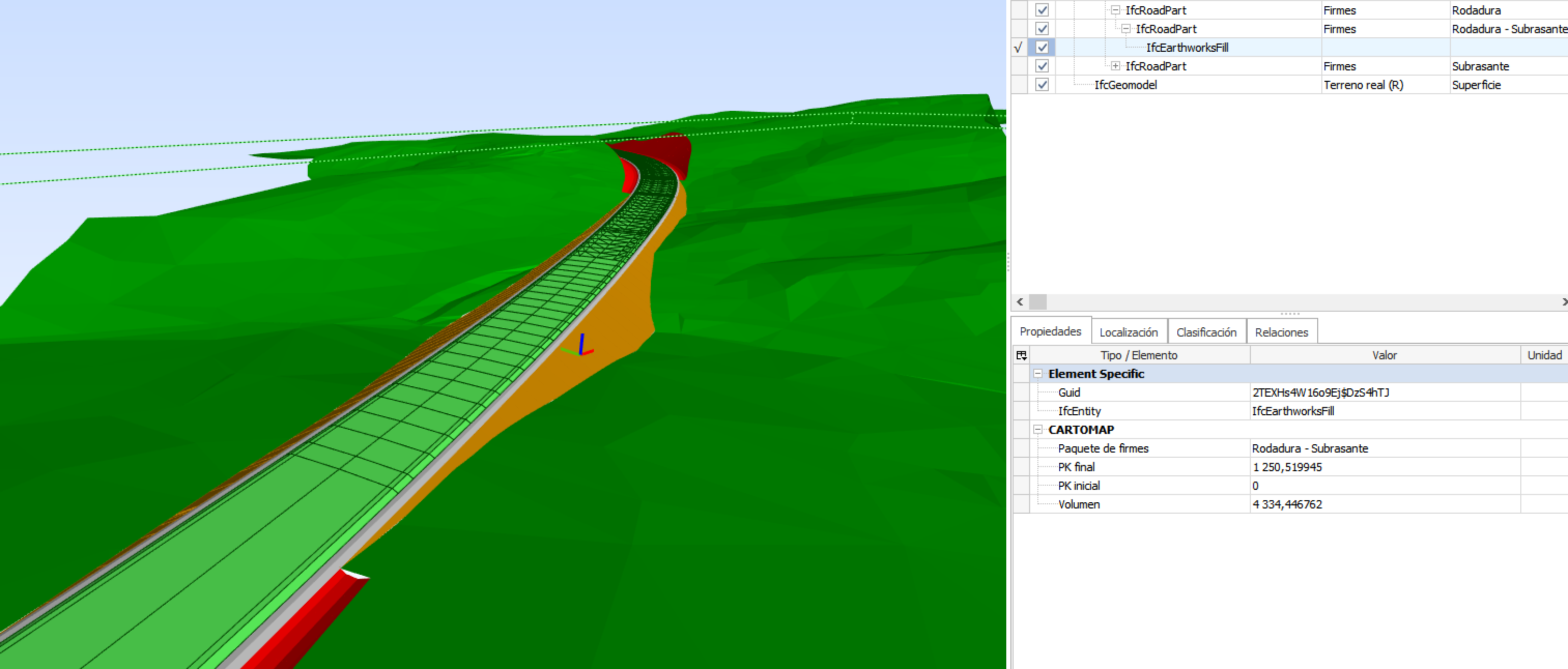Open the Clasificación tab
Viewport: 1568px width, 669px height.
[1206, 332]
